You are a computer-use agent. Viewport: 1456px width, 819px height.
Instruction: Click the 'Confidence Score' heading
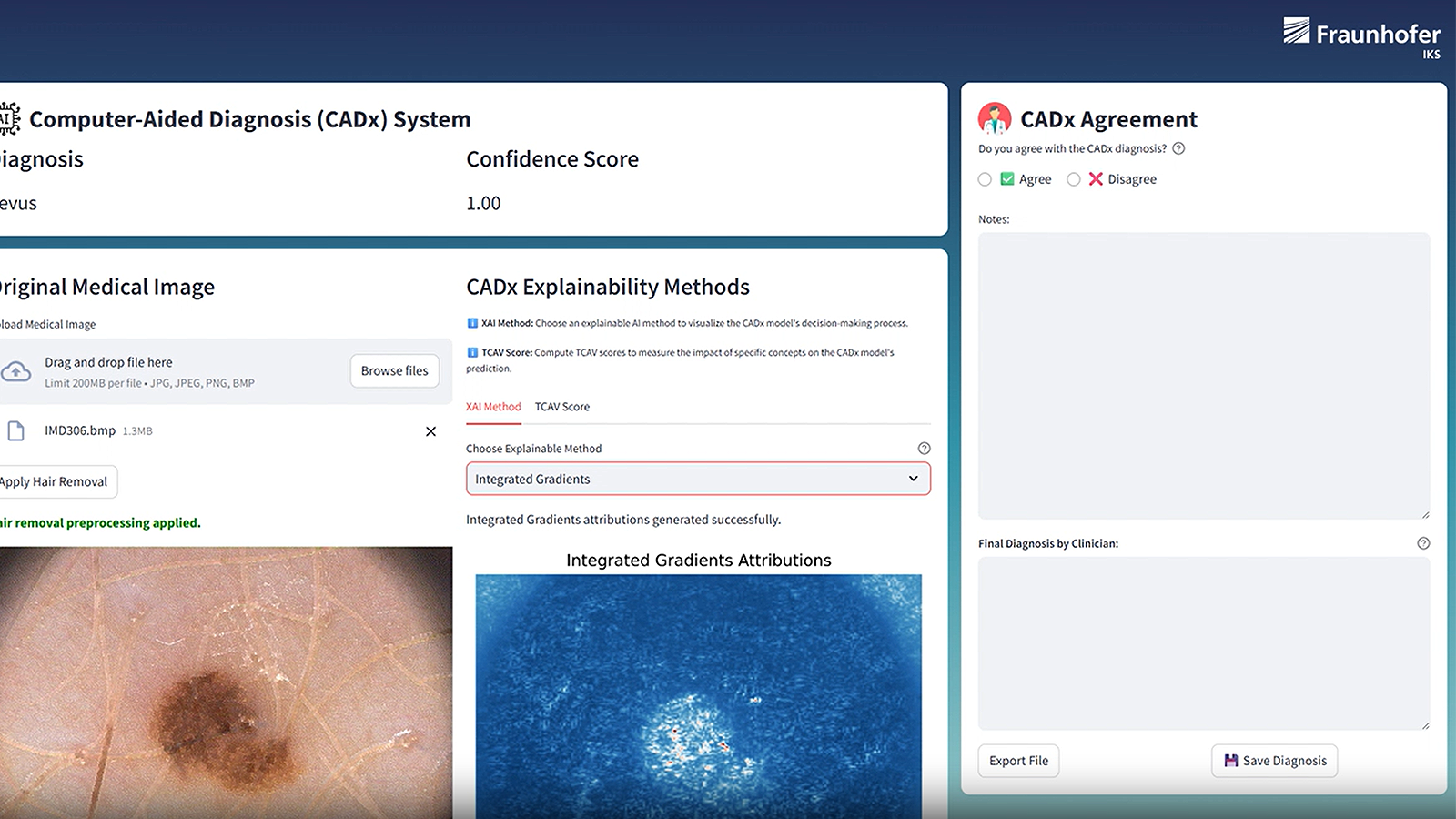(552, 159)
